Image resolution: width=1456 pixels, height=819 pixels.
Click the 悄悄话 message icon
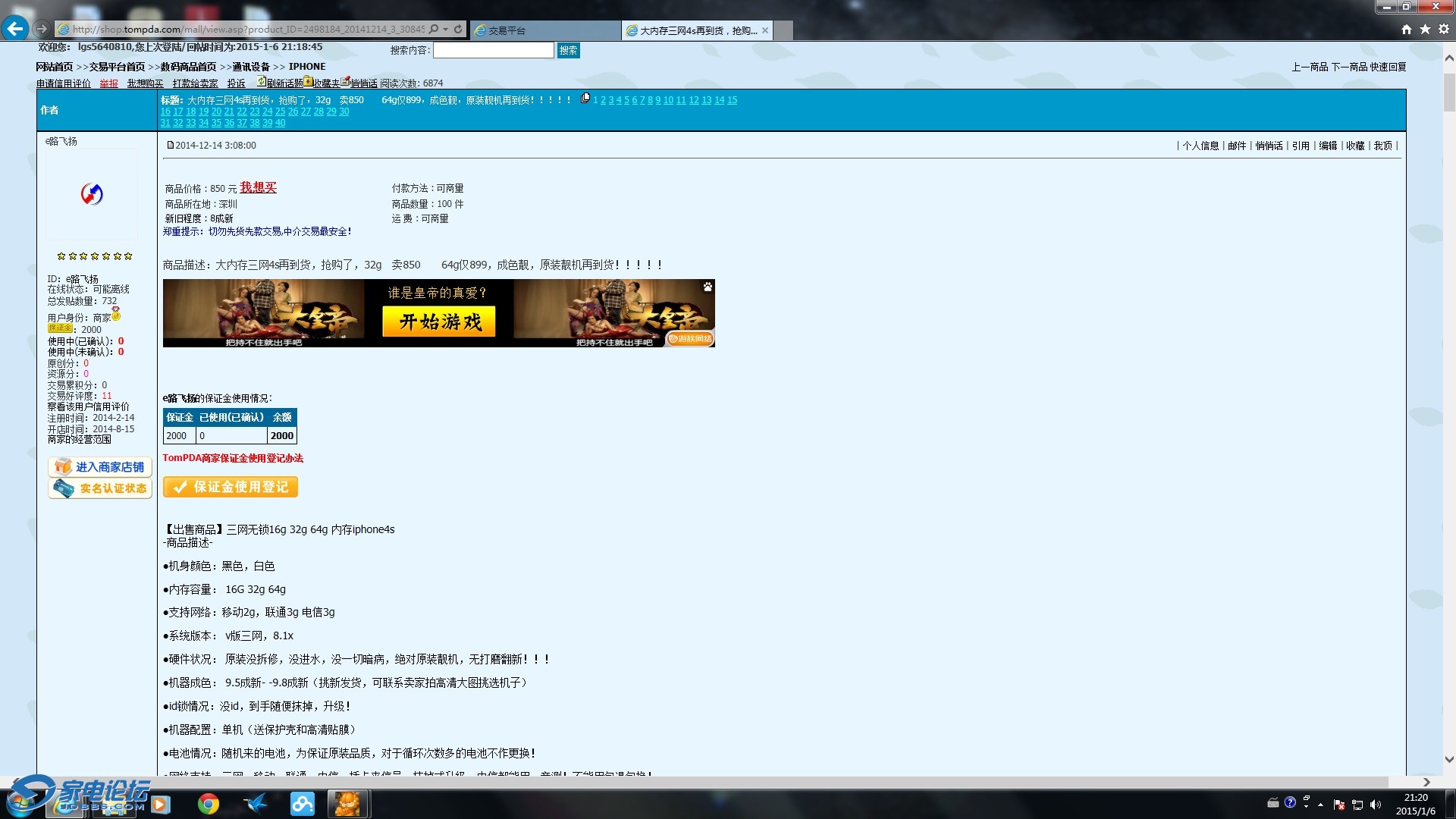click(x=345, y=81)
